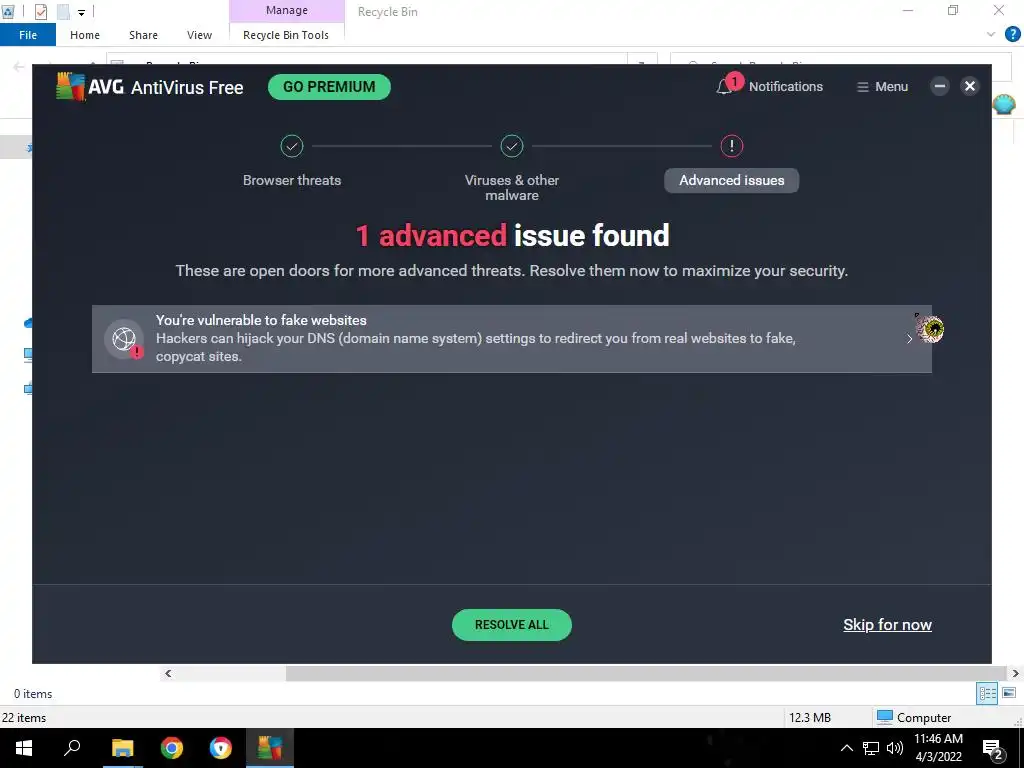Click the Browser threats step label
The image size is (1024, 768).
[x=292, y=180]
